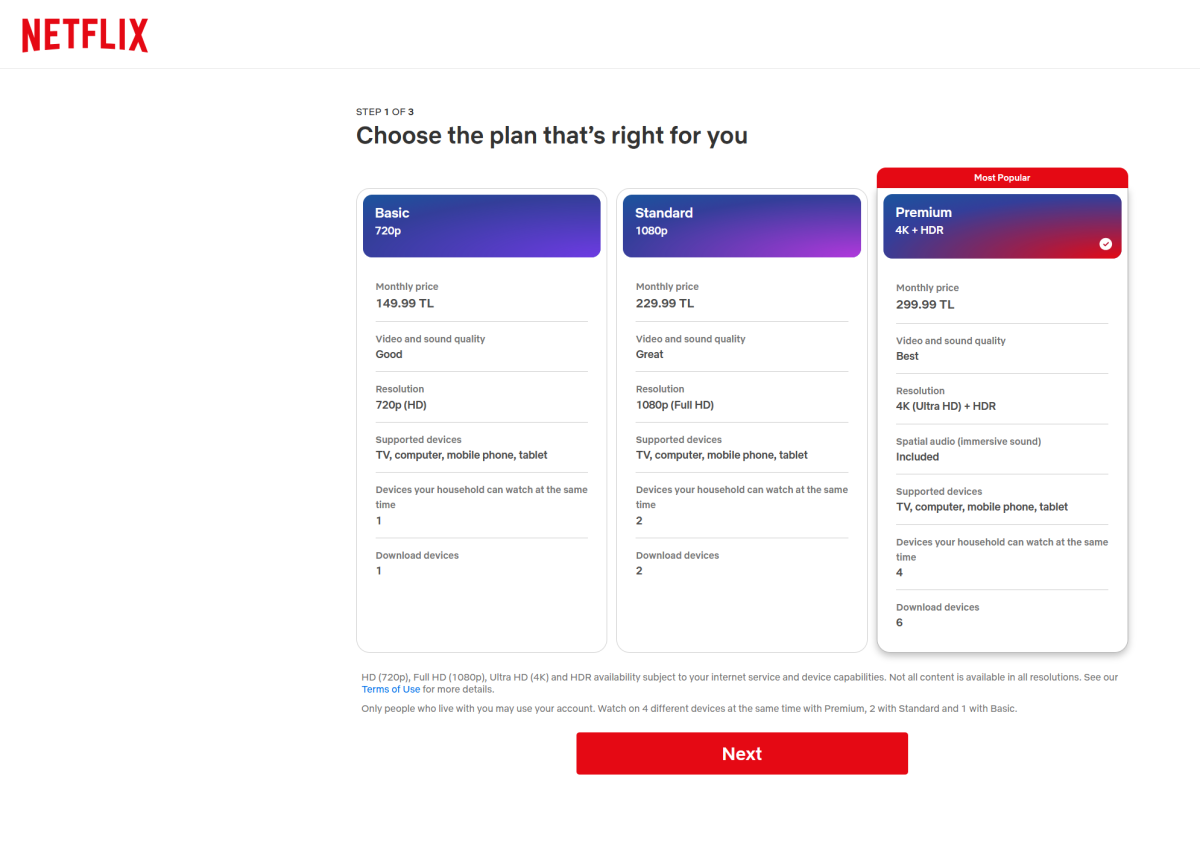Click the Standard plan's video quality rating Great
The image size is (1200, 868).
tap(649, 354)
